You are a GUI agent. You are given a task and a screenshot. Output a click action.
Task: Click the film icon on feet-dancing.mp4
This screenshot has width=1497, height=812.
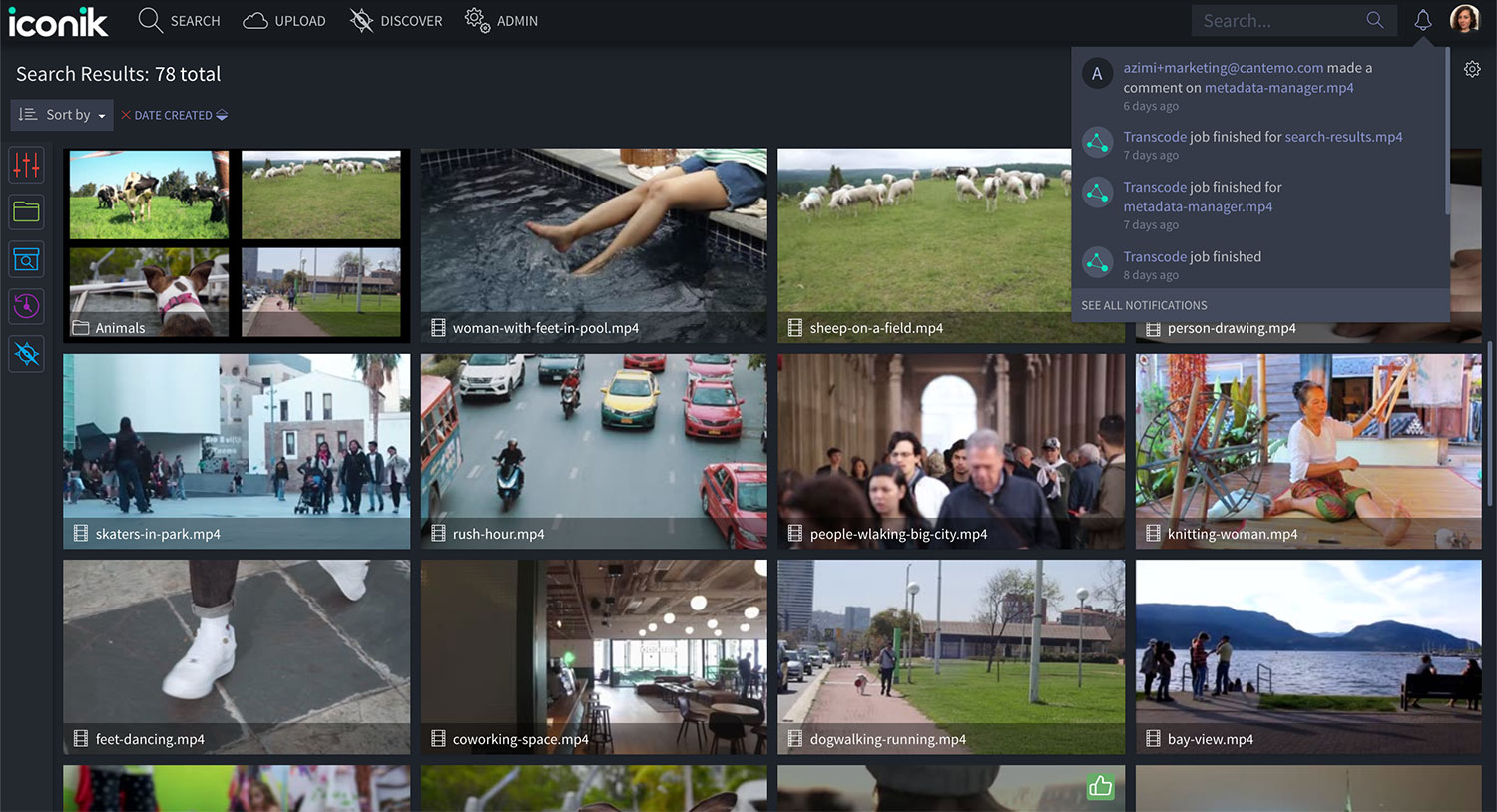point(81,739)
